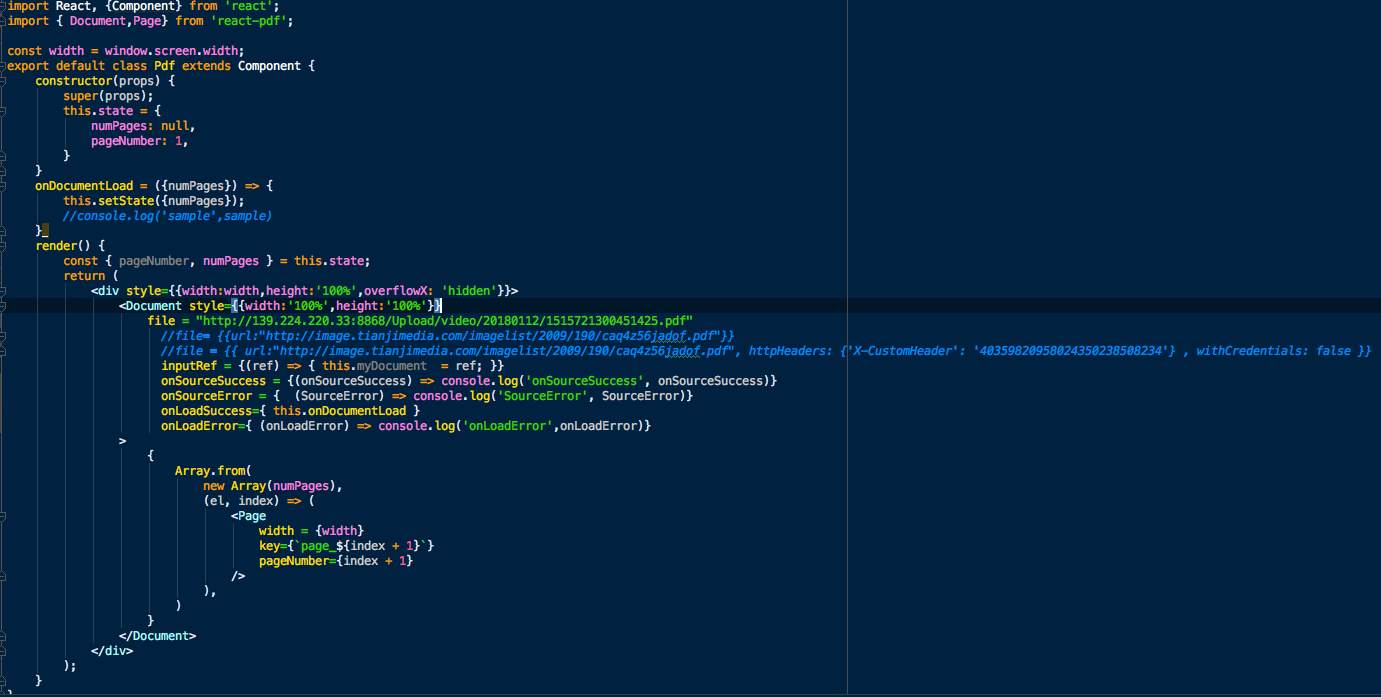Click 'pageNumber={index + 1}' prop

pos(336,561)
